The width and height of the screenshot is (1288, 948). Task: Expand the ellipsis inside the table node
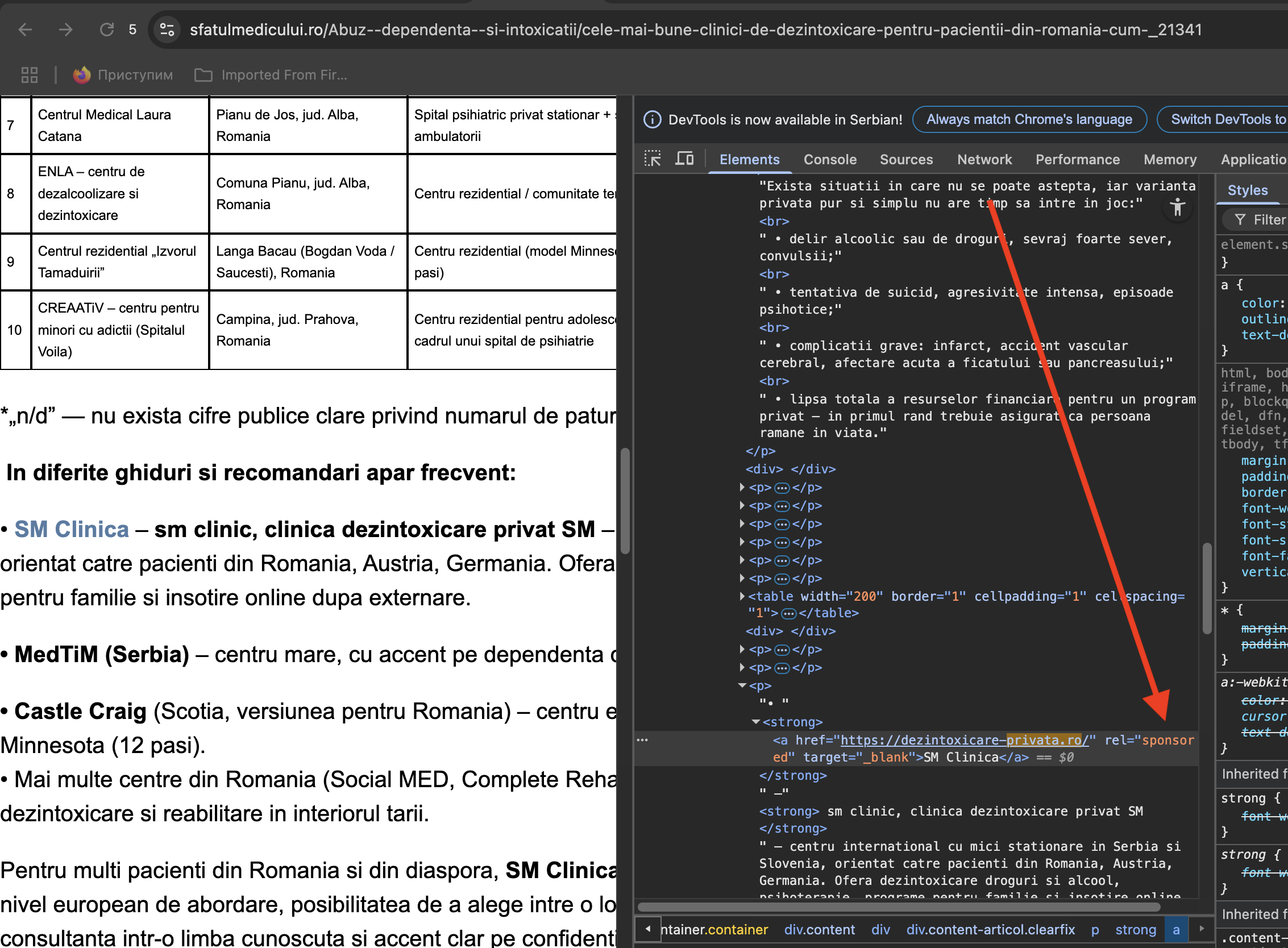point(789,613)
